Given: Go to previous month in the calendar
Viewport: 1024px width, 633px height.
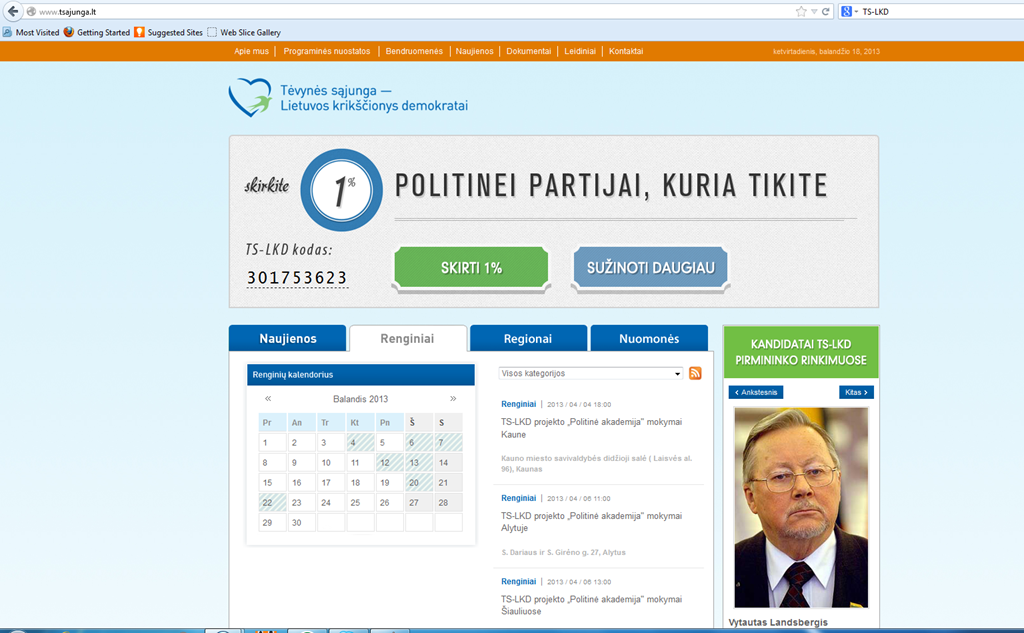Looking at the screenshot, I should [268, 399].
